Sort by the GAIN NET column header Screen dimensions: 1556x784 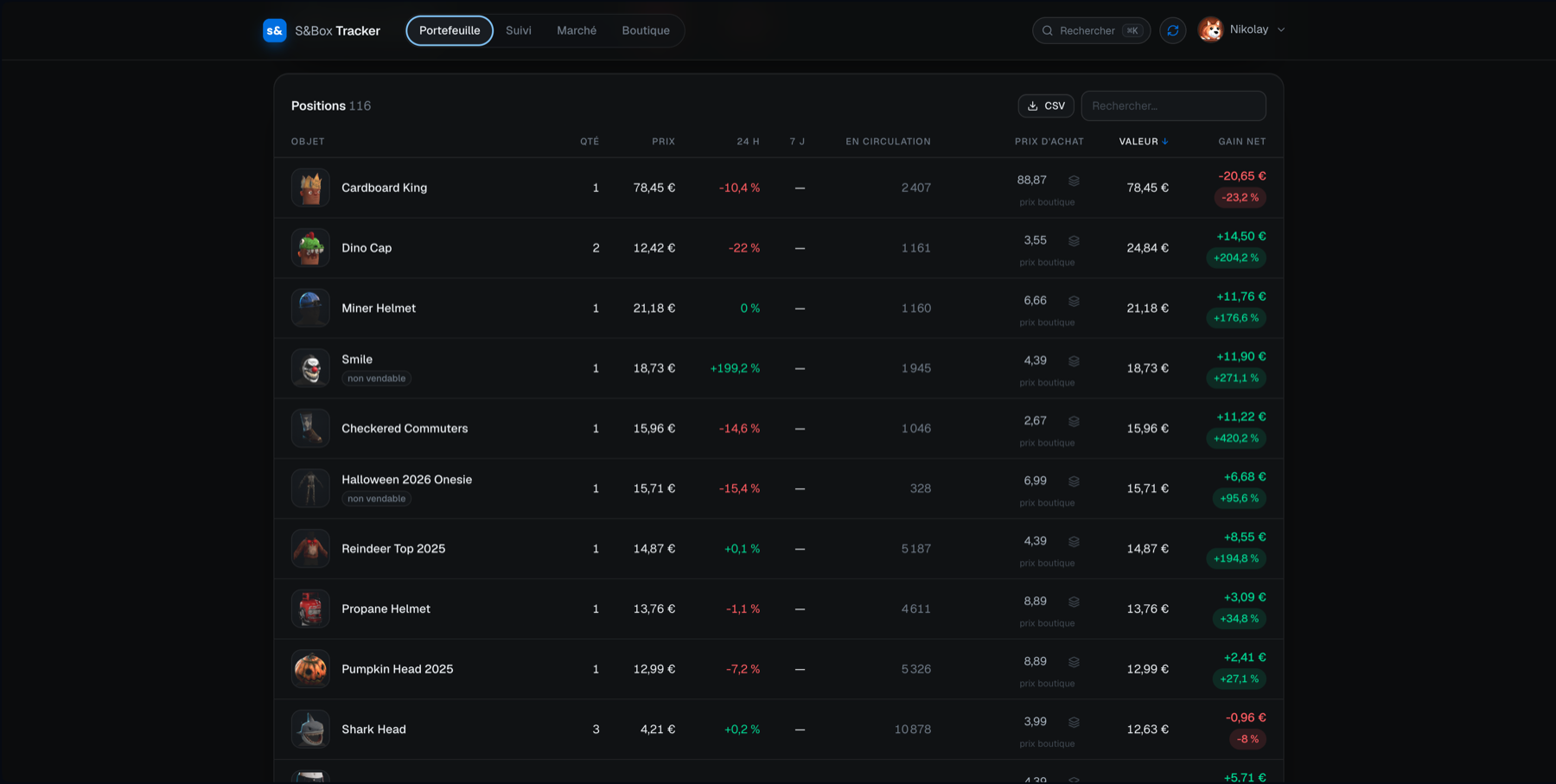(x=1241, y=142)
